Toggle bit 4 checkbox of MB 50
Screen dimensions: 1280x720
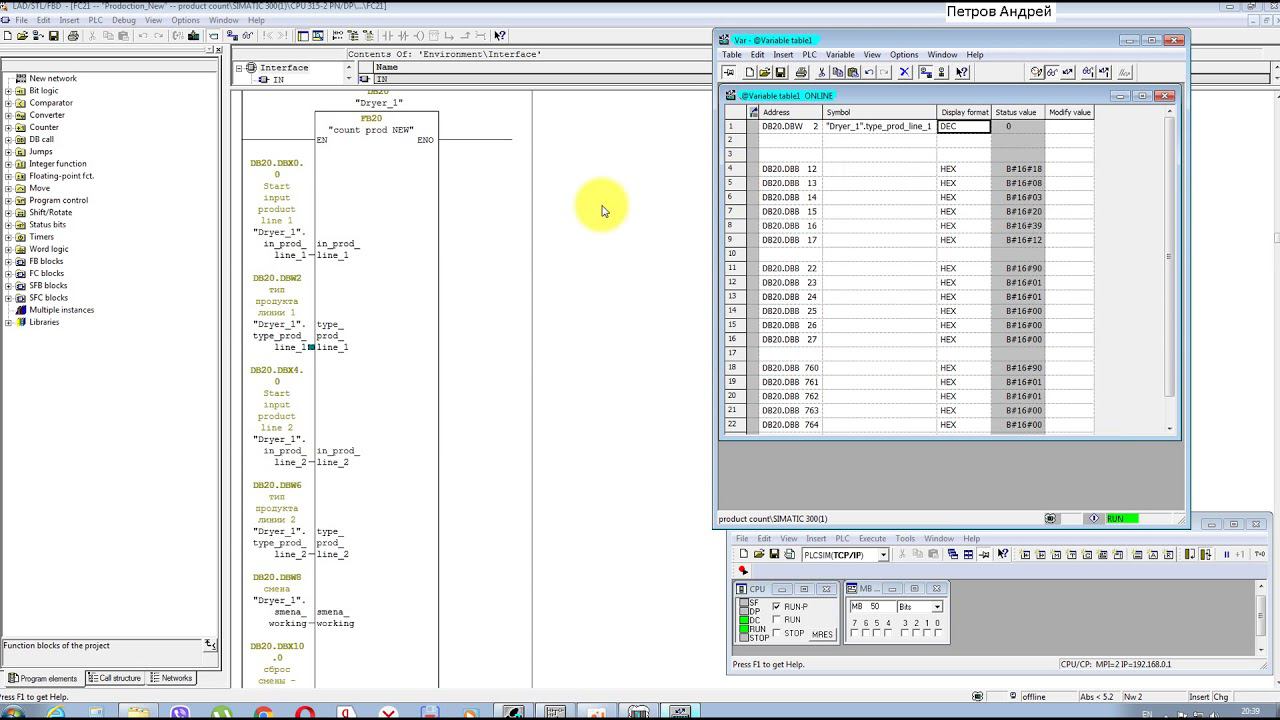coord(887,633)
